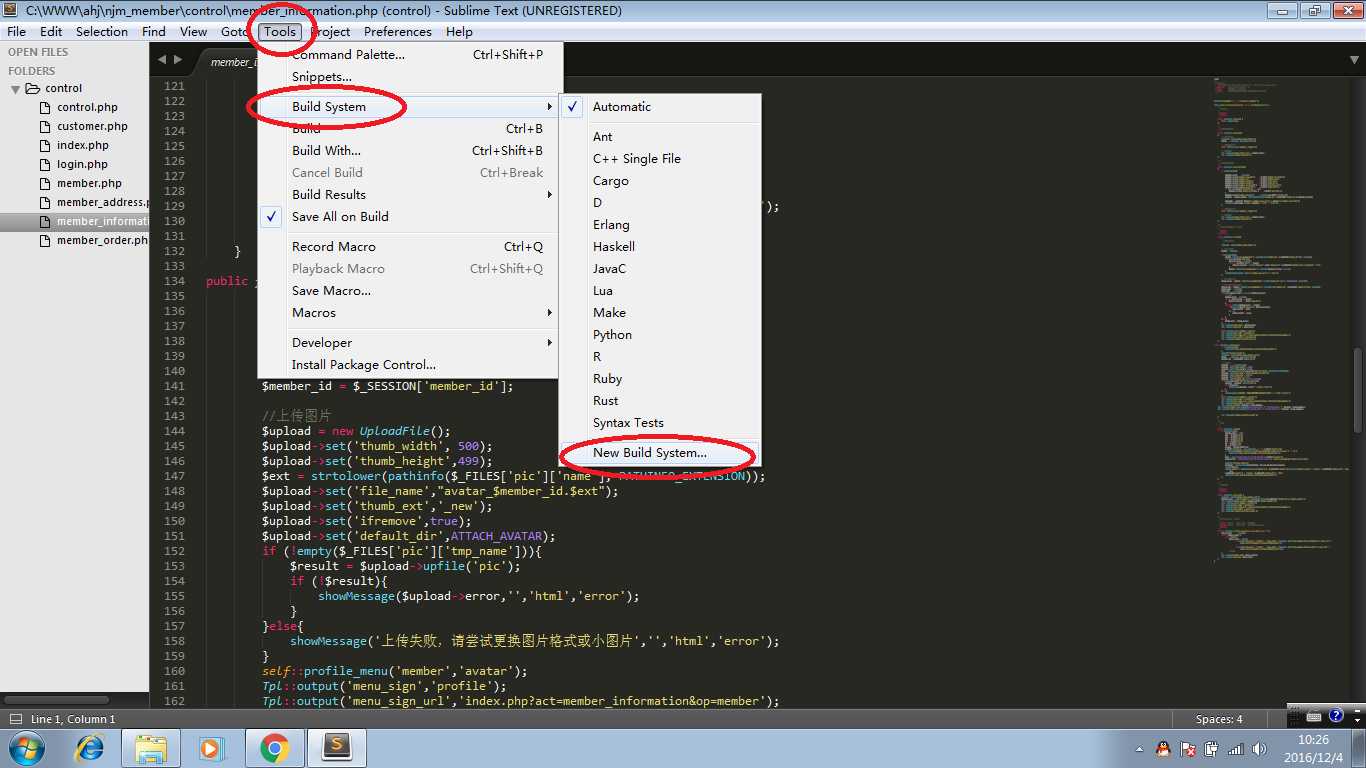
Task: Click the taskbar clock showing 10:26
Action: (1313, 748)
